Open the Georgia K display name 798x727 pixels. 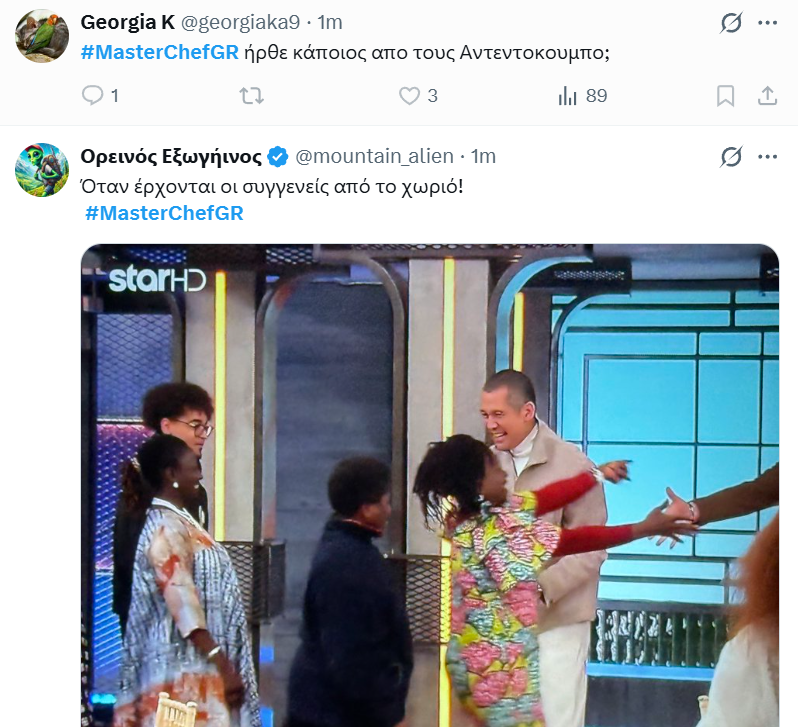tap(128, 22)
